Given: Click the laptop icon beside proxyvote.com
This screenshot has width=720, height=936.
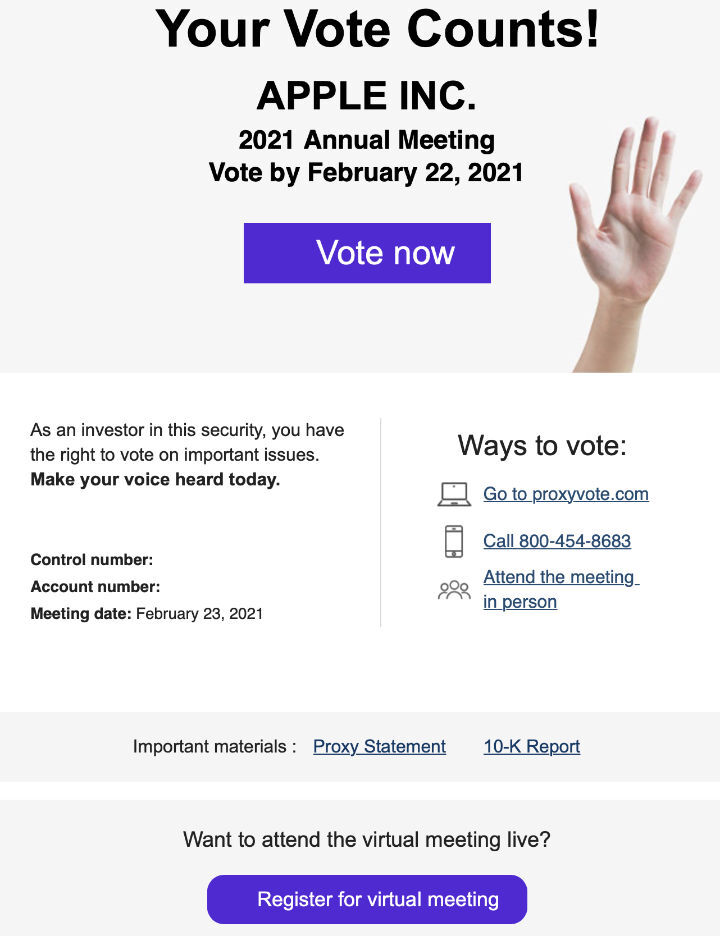Looking at the screenshot, I should coord(454,494).
